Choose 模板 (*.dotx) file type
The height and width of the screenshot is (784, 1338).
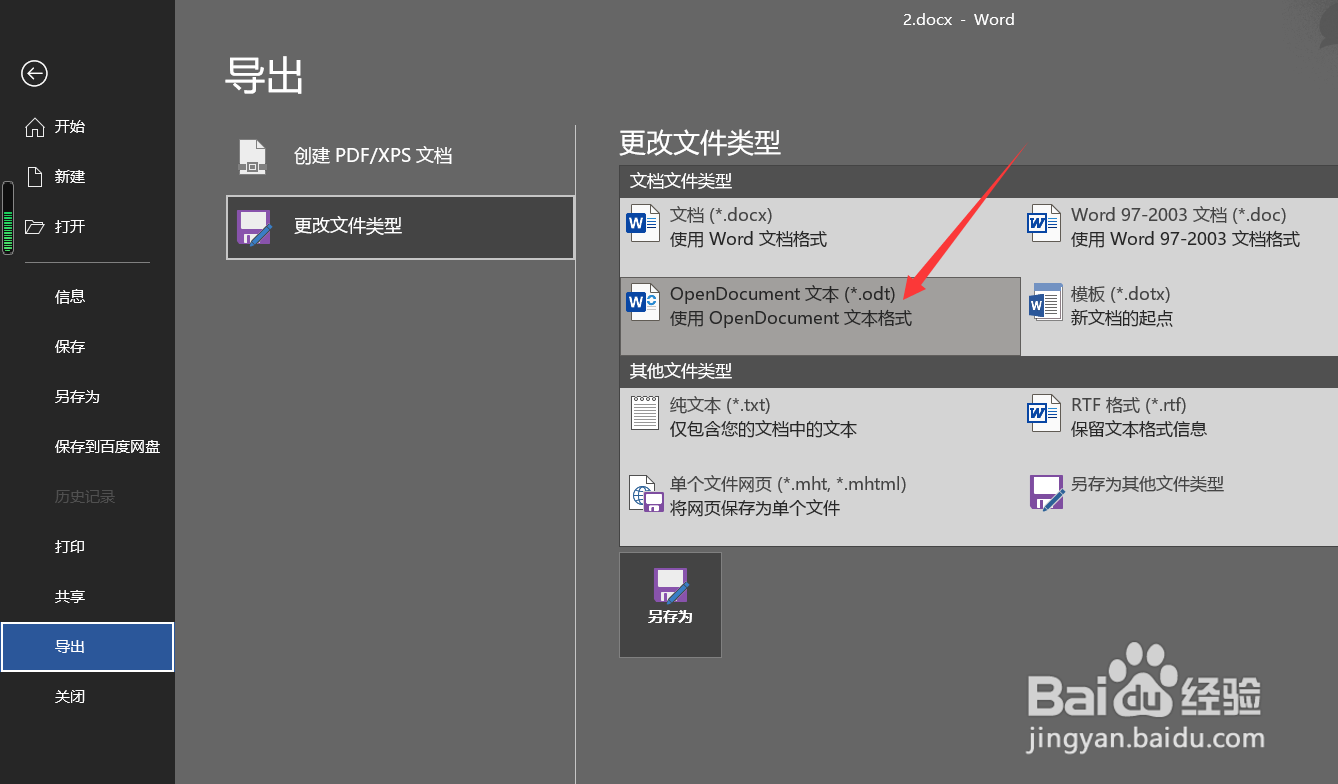pos(1180,316)
